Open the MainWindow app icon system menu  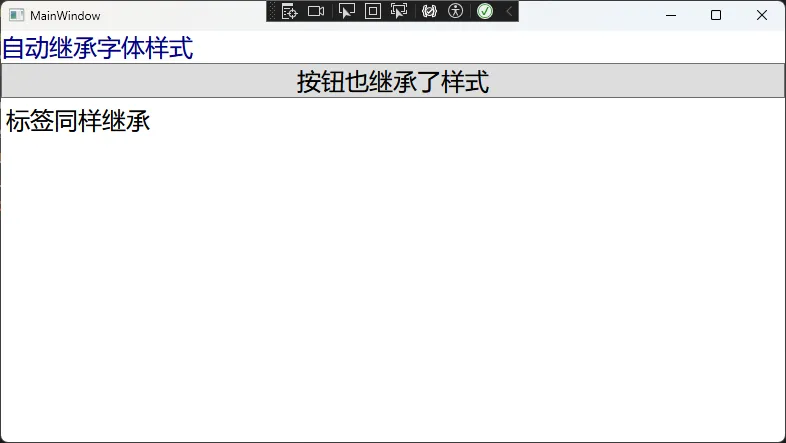[16, 15]
